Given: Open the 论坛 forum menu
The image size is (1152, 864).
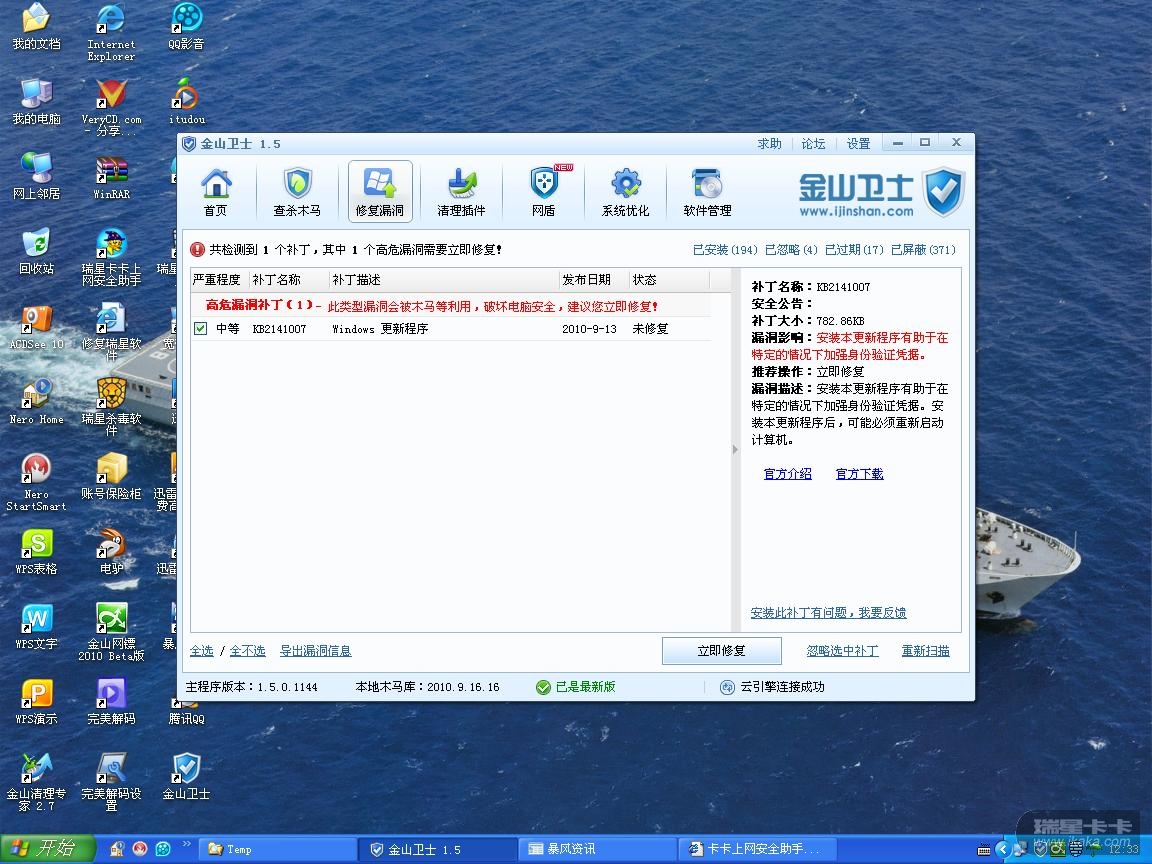Looking at the screenshot, I should [x=813, y=143].
